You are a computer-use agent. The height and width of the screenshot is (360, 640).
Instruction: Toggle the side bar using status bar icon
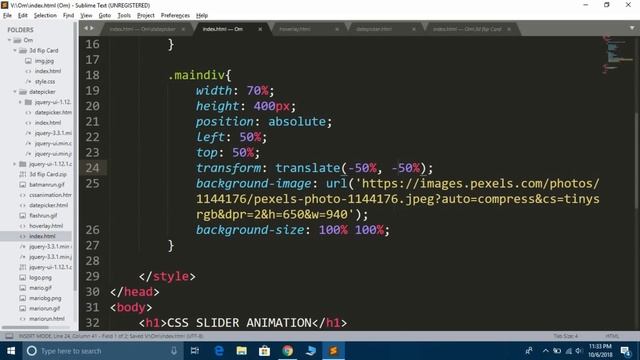click(9, 336)
